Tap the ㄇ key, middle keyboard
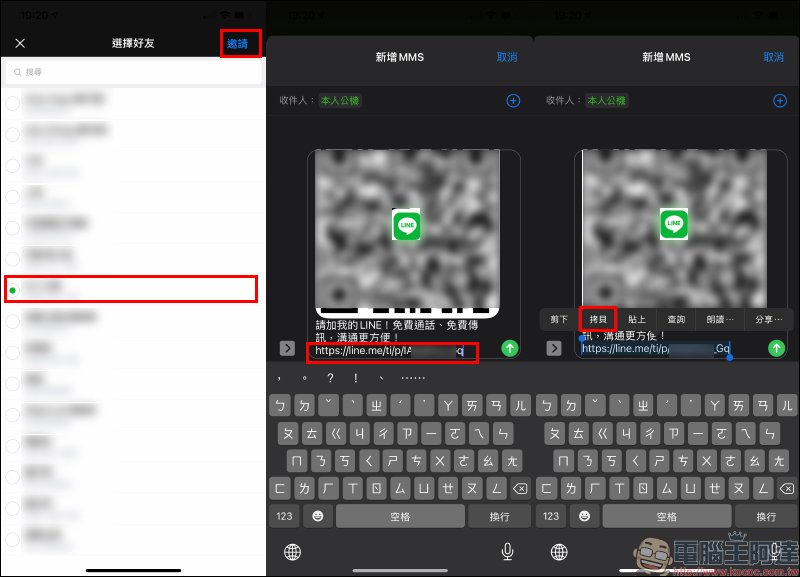 296,461
